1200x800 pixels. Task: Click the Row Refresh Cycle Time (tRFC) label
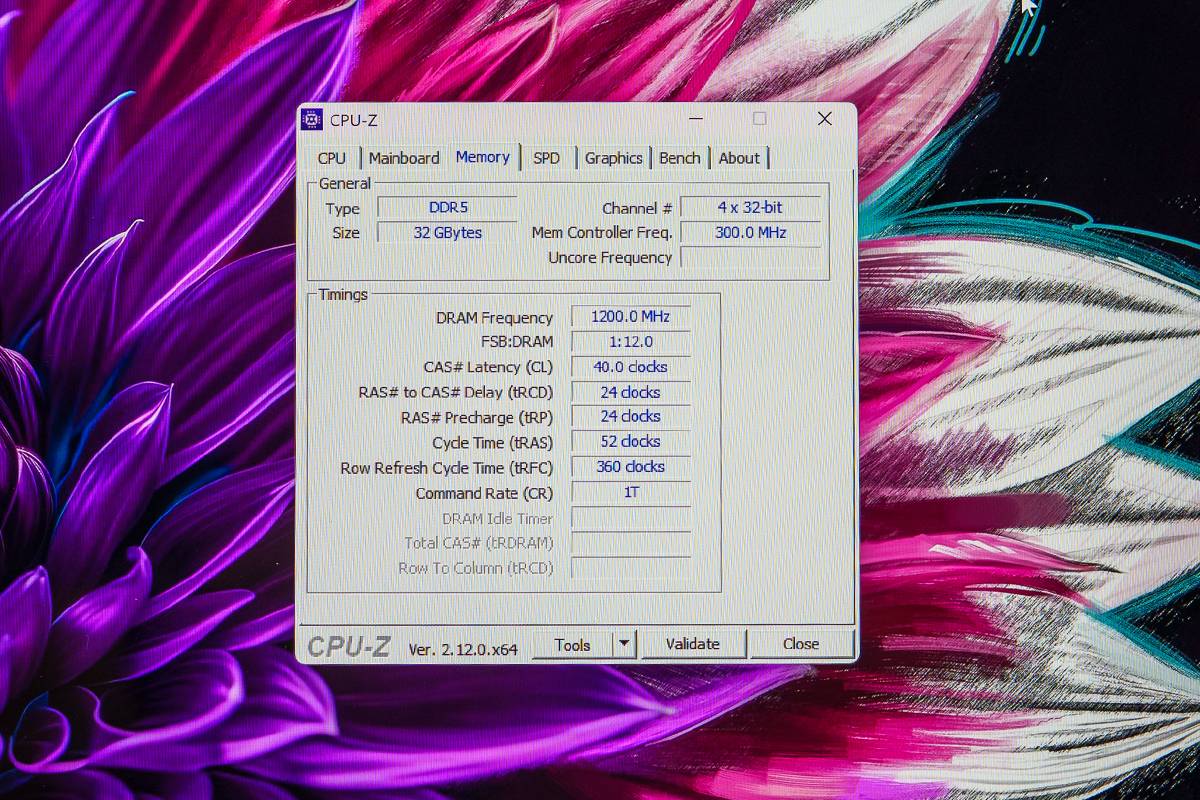[447, 468]
